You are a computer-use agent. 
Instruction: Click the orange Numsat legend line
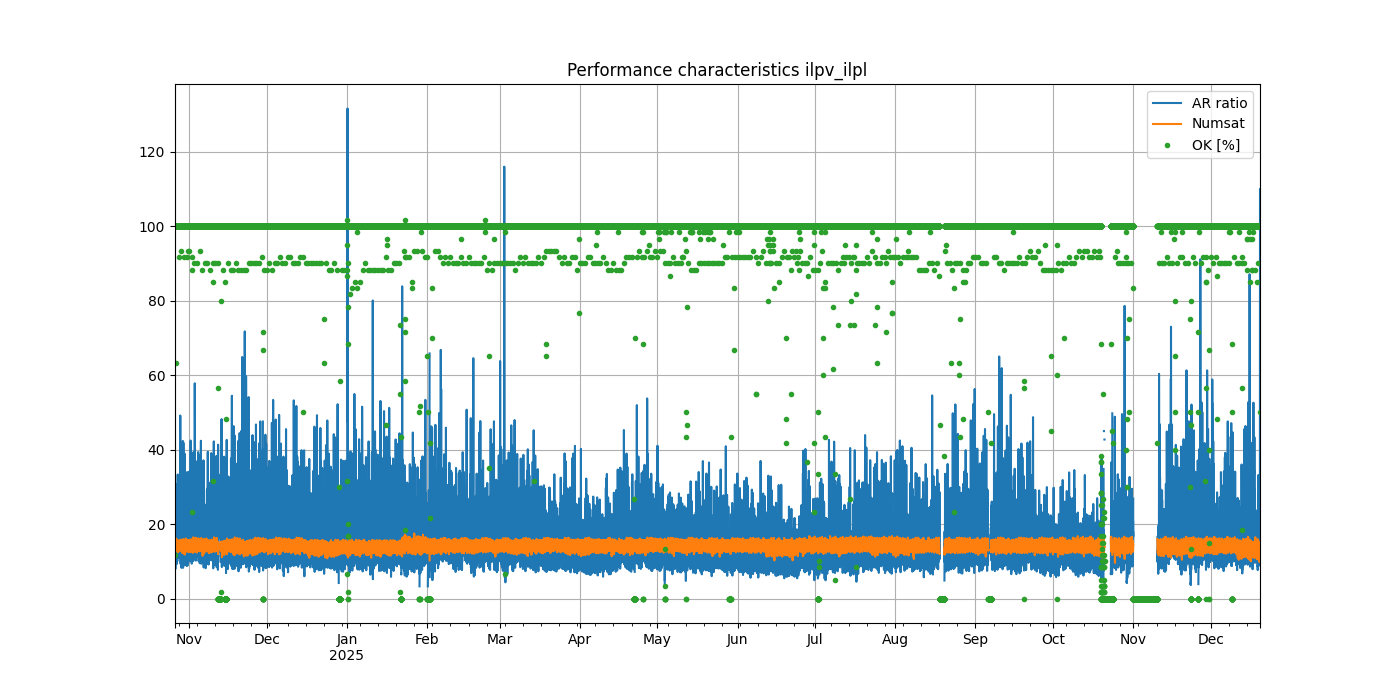click(x=1167, y=124)
